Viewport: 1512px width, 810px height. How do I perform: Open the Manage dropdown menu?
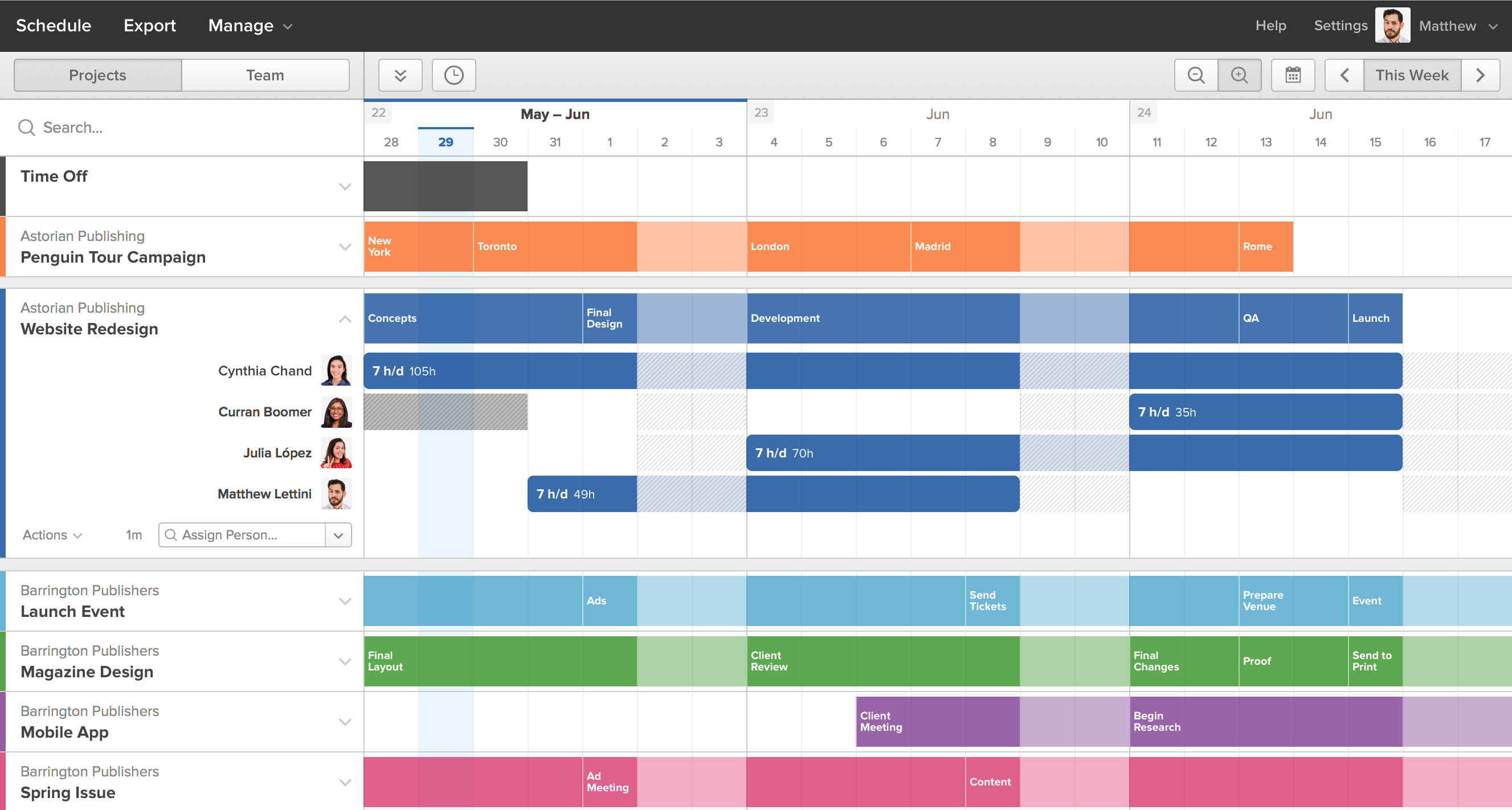coord(247,25)
